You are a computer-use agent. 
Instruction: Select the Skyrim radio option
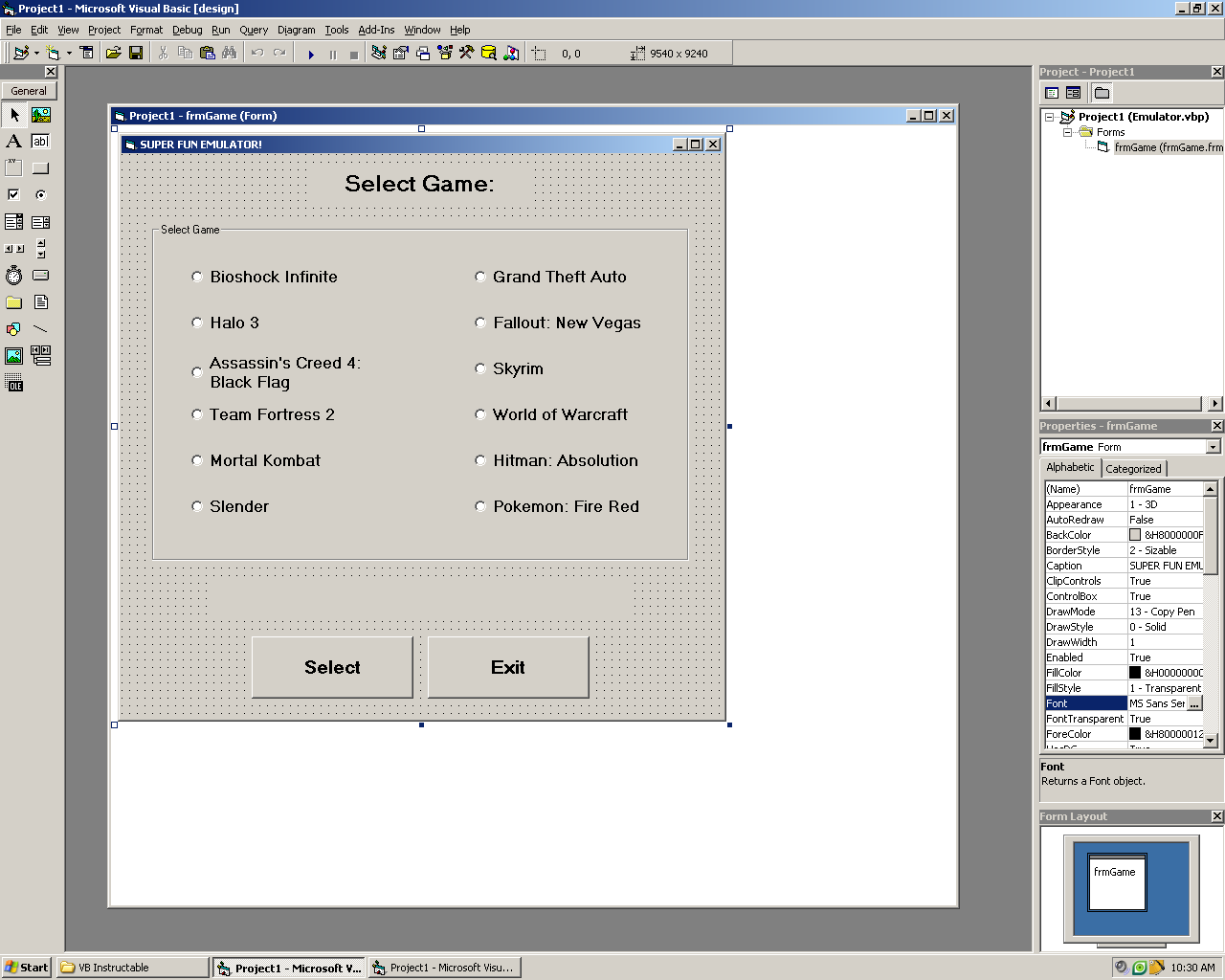pos(480,368)
